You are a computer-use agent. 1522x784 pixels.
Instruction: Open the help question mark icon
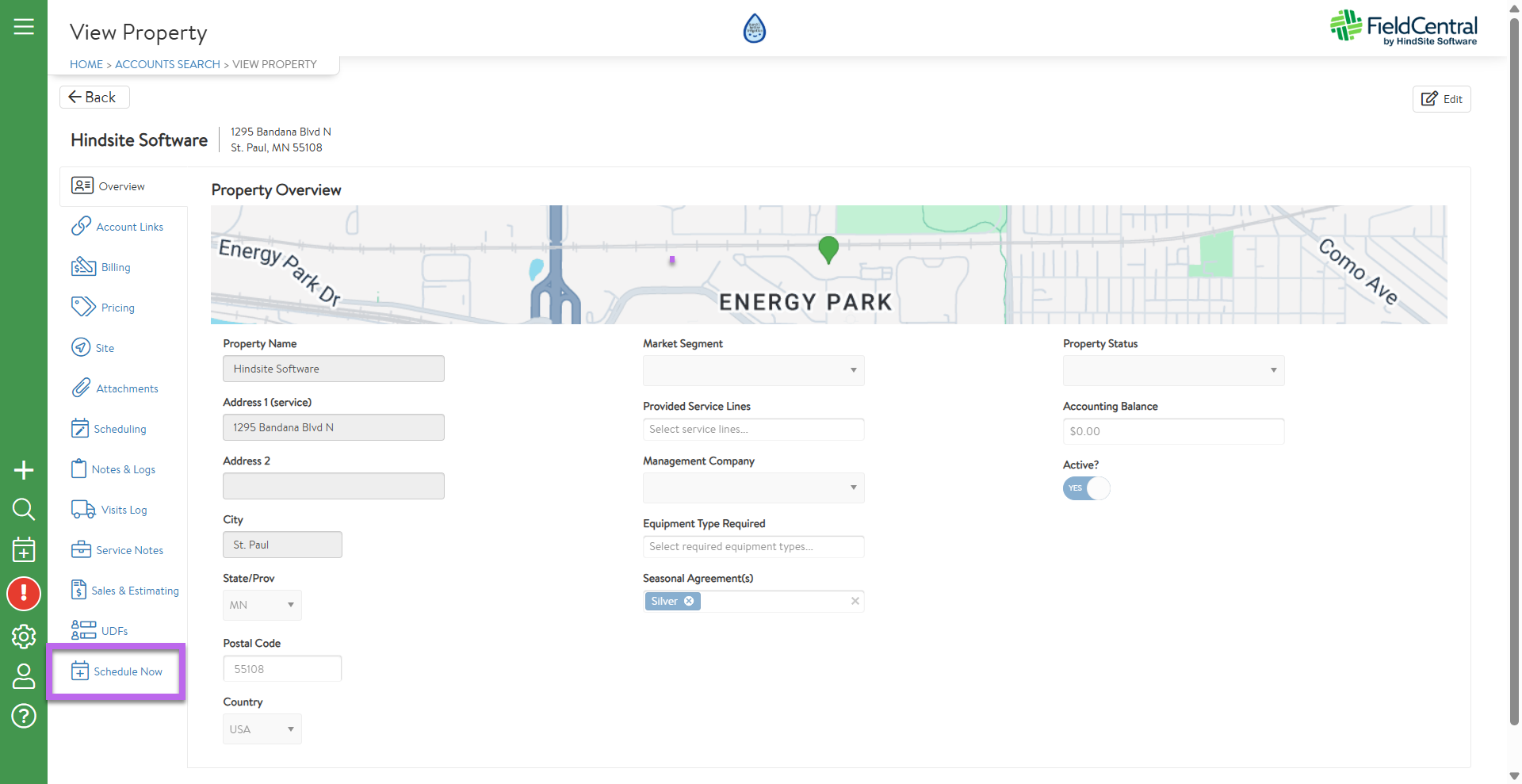24,716
